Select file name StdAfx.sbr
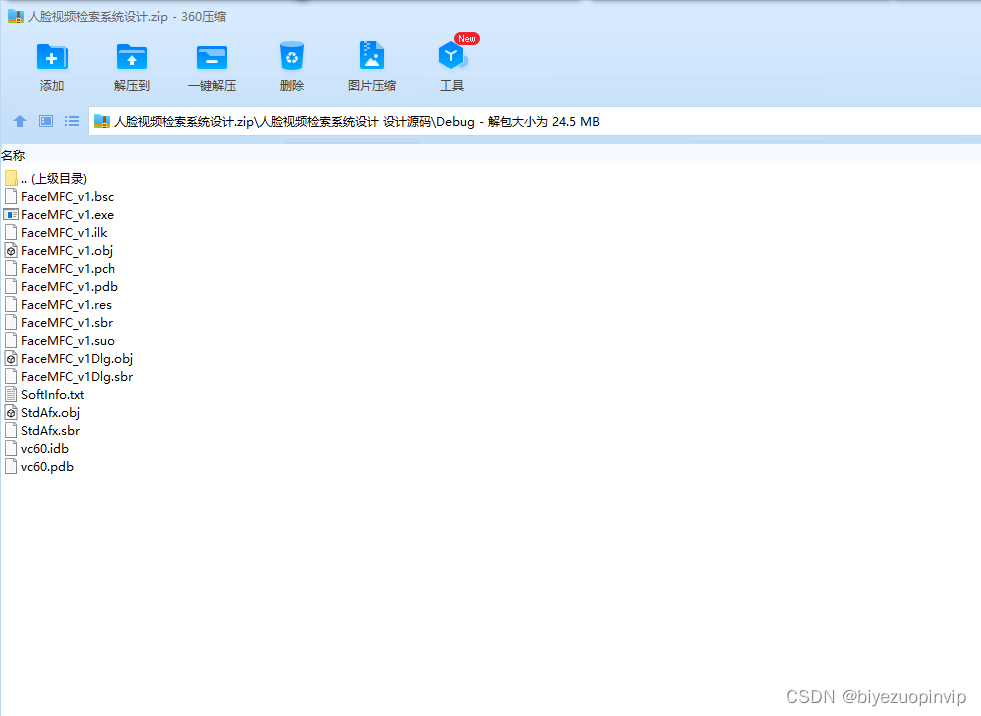This screenshot has width=981, height=716. (51, 431)
